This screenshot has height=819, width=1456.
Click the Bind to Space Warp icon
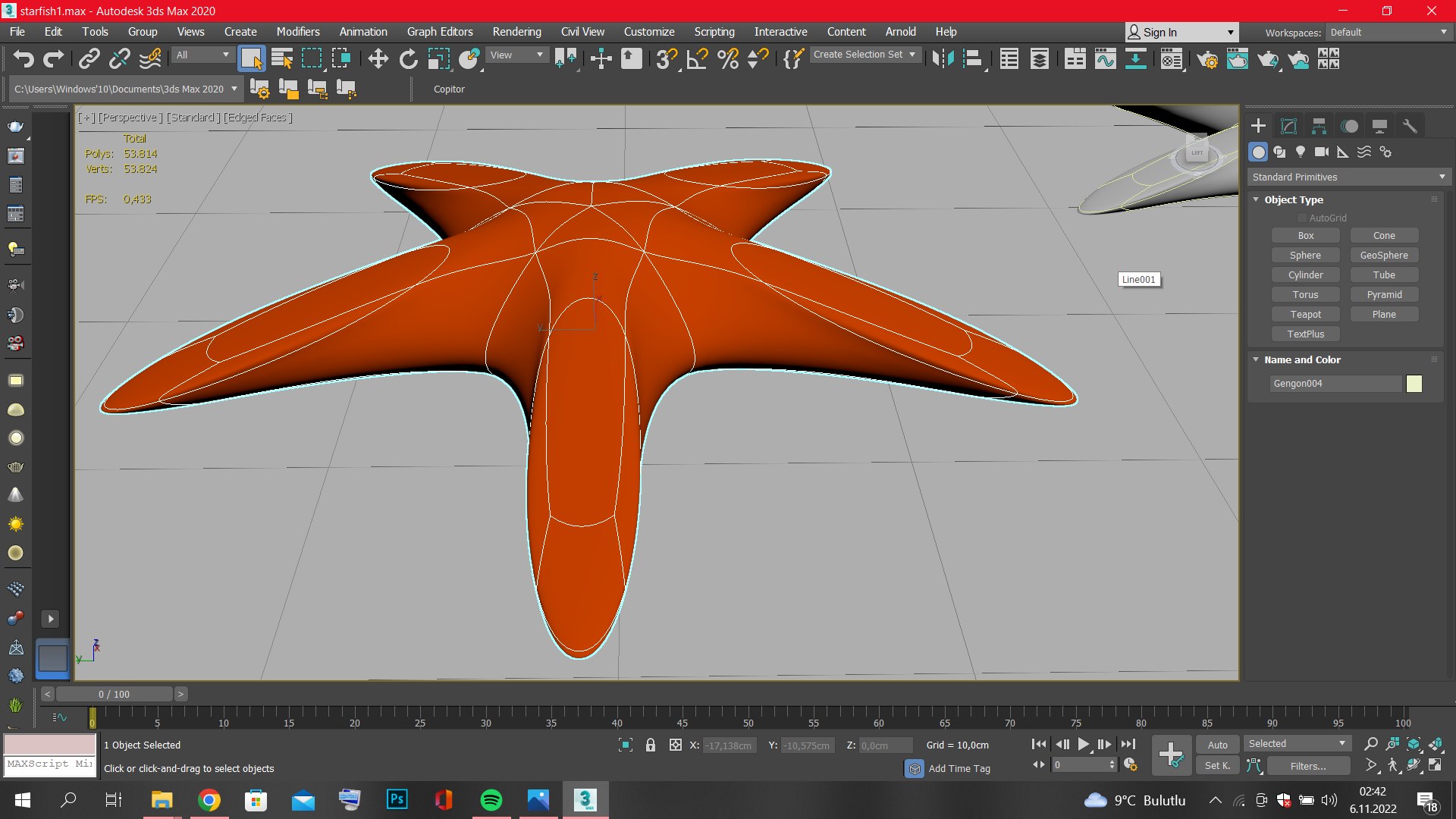(x=150, y=58)
